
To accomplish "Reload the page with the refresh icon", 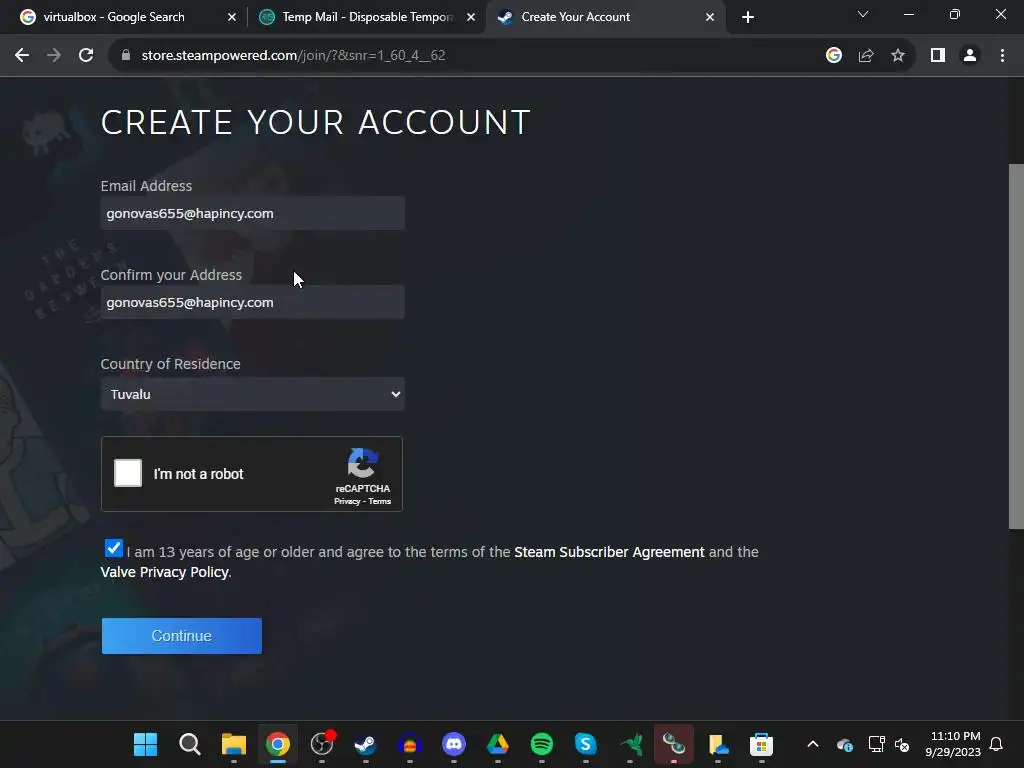I will [86, 56].
